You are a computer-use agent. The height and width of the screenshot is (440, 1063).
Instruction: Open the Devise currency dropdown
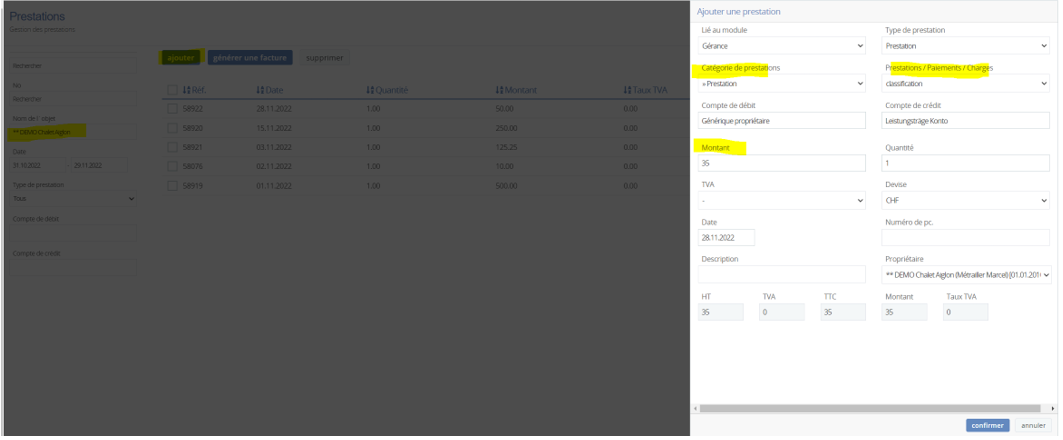pos(966,200)
